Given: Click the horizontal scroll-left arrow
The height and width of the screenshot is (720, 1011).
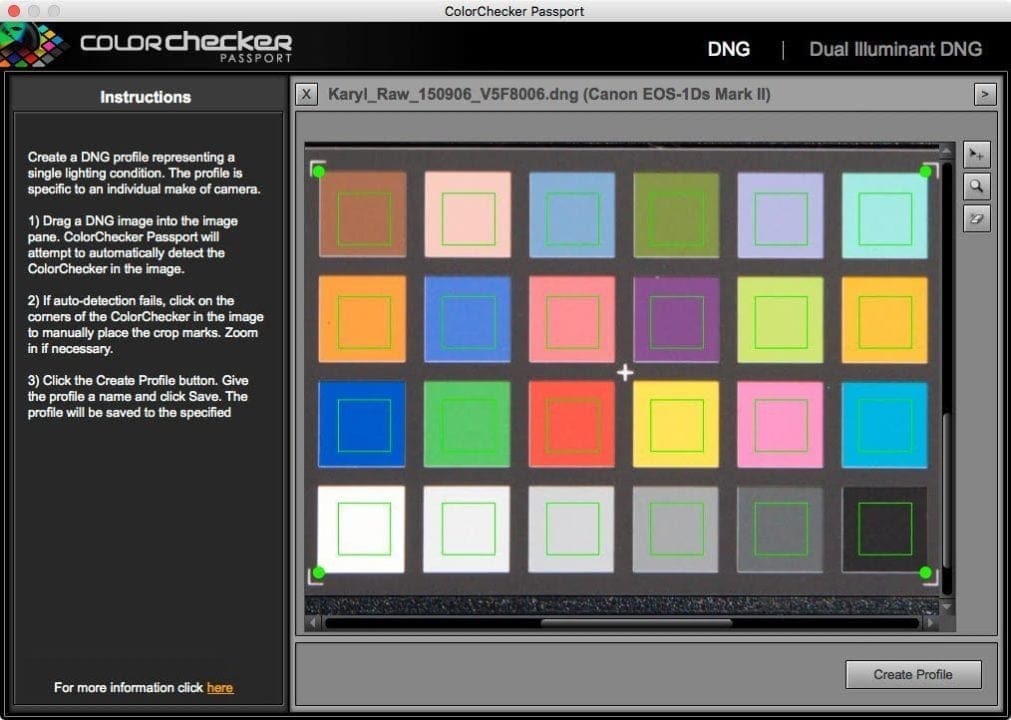Looking at the screenshot, I should [x=313, y=623].
